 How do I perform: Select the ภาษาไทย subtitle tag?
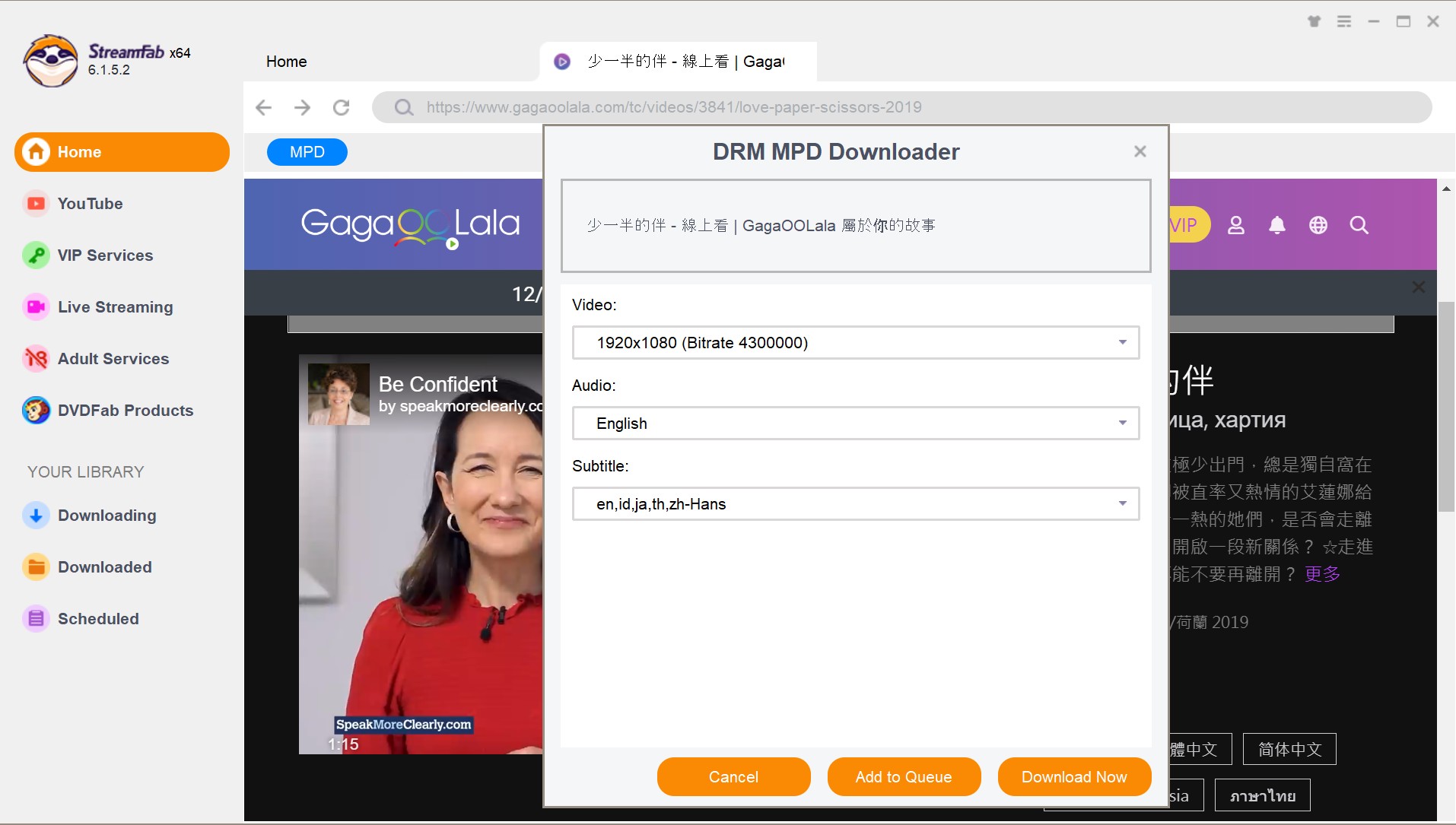click(1263, 796)
